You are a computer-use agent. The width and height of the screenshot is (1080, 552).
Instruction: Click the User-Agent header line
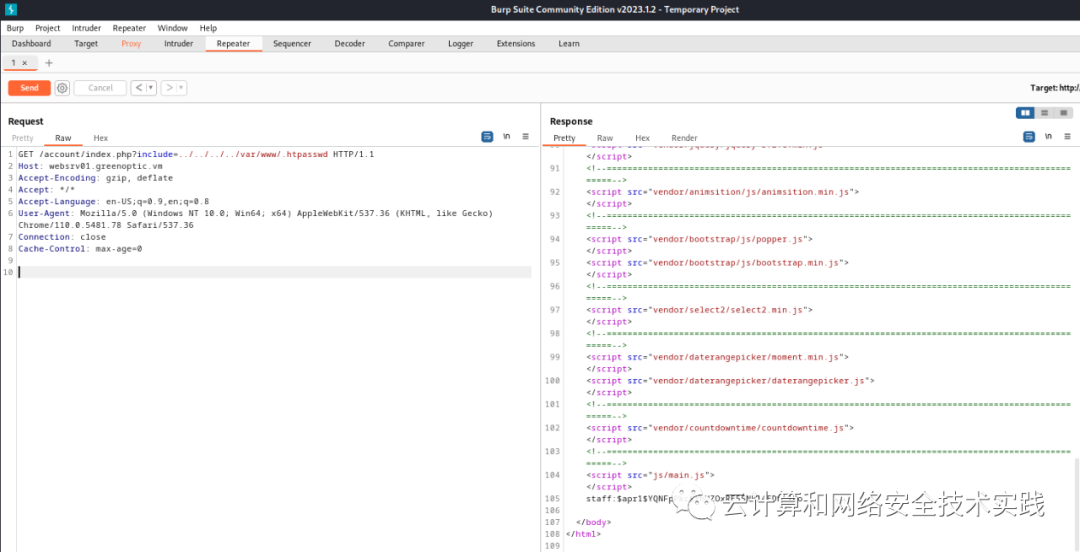pos(256,219)
